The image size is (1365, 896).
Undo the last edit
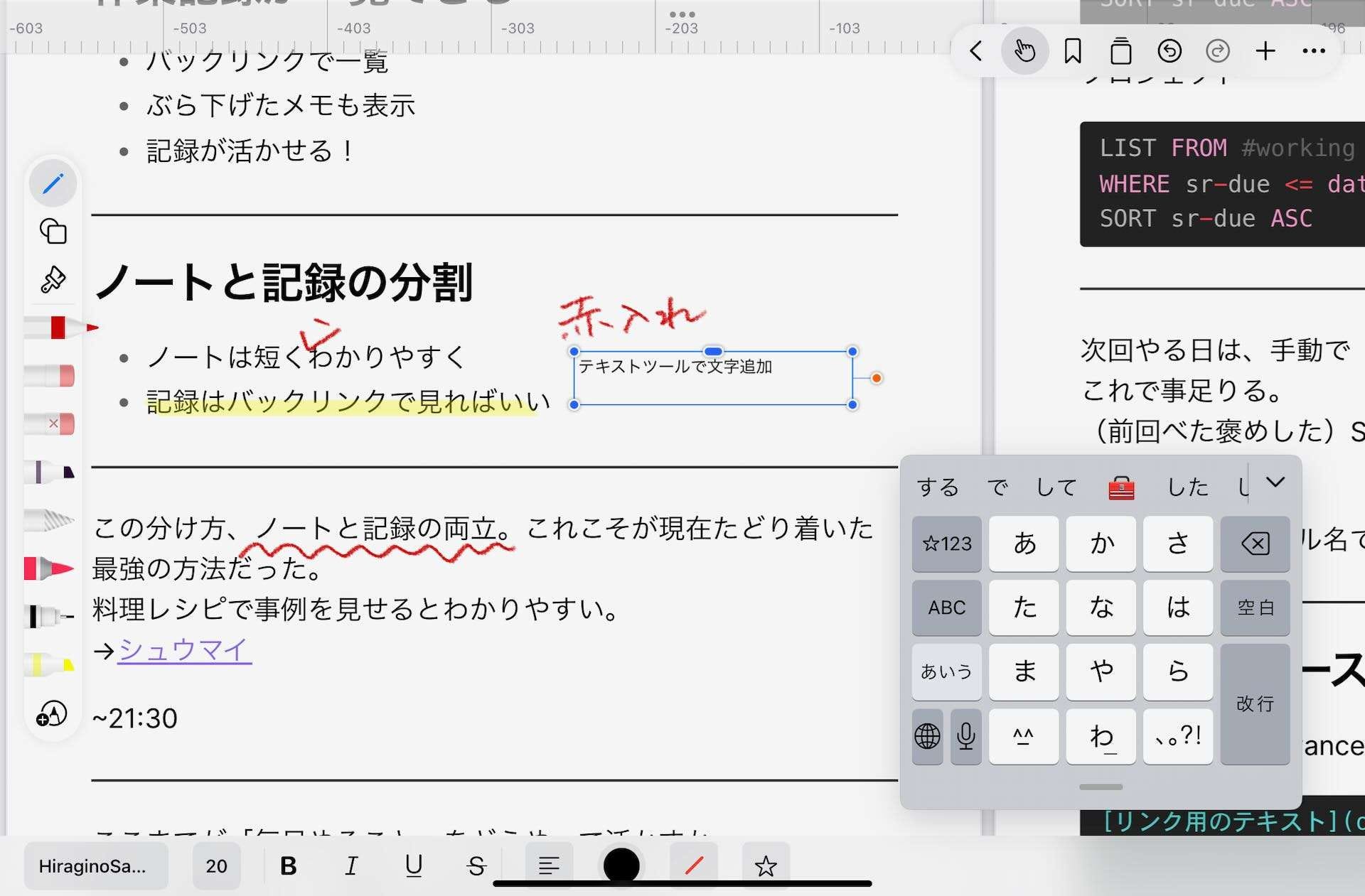1169,50
